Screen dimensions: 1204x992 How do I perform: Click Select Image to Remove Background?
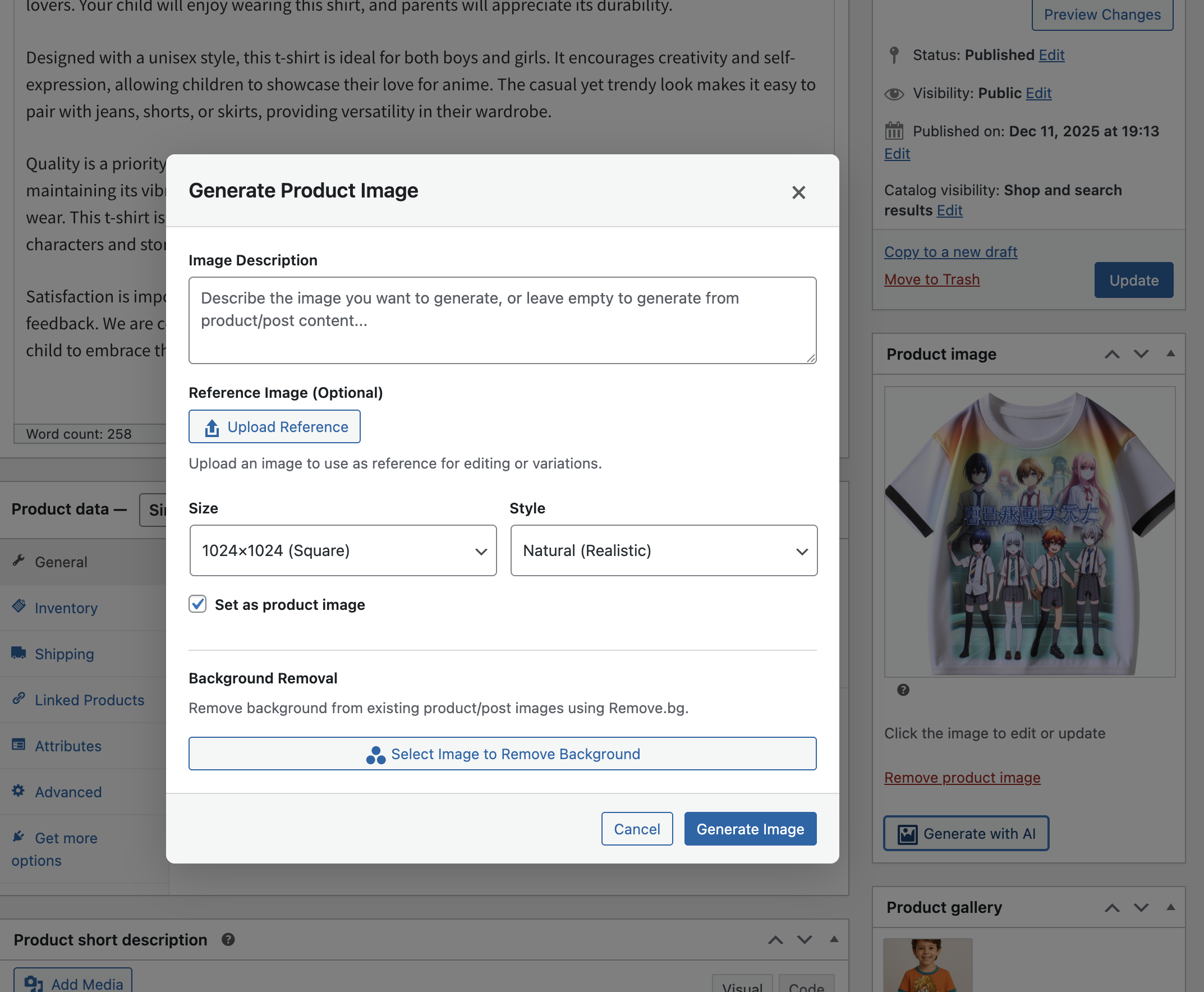click(x=502, y=754)
